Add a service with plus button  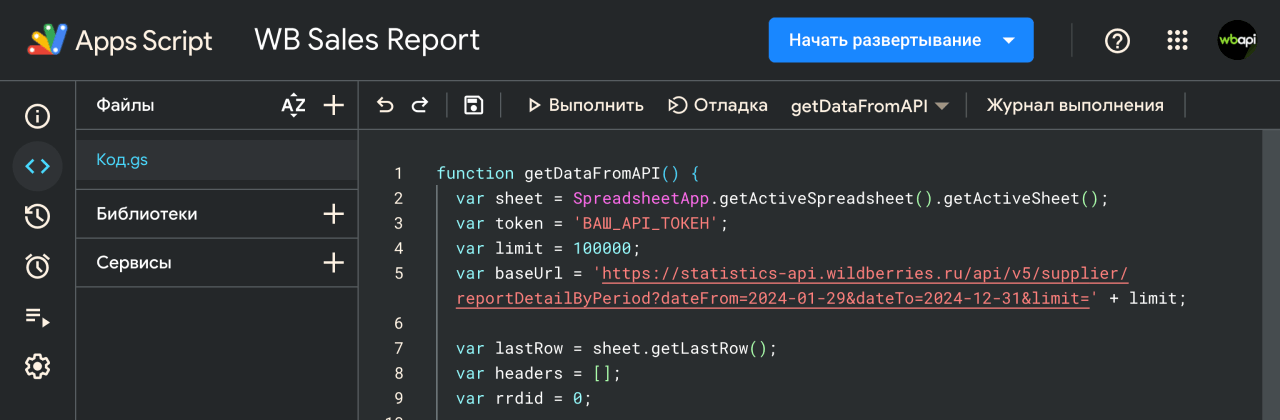[334, 263]
